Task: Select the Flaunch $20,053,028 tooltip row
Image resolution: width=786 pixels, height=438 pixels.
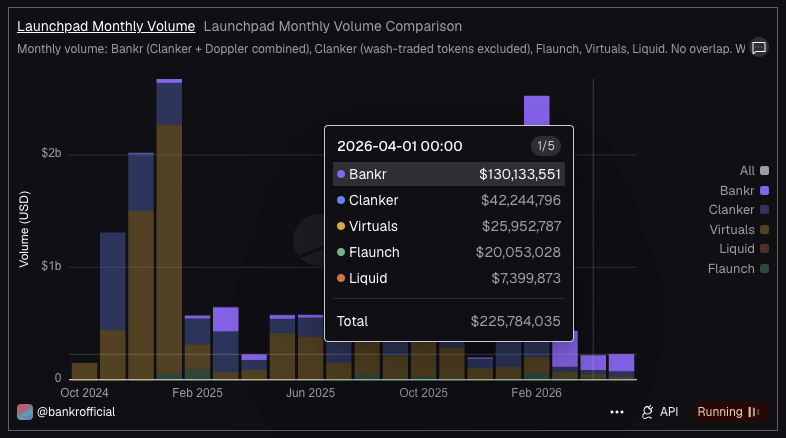Action: pyautogui.click(x=449, y=252)
